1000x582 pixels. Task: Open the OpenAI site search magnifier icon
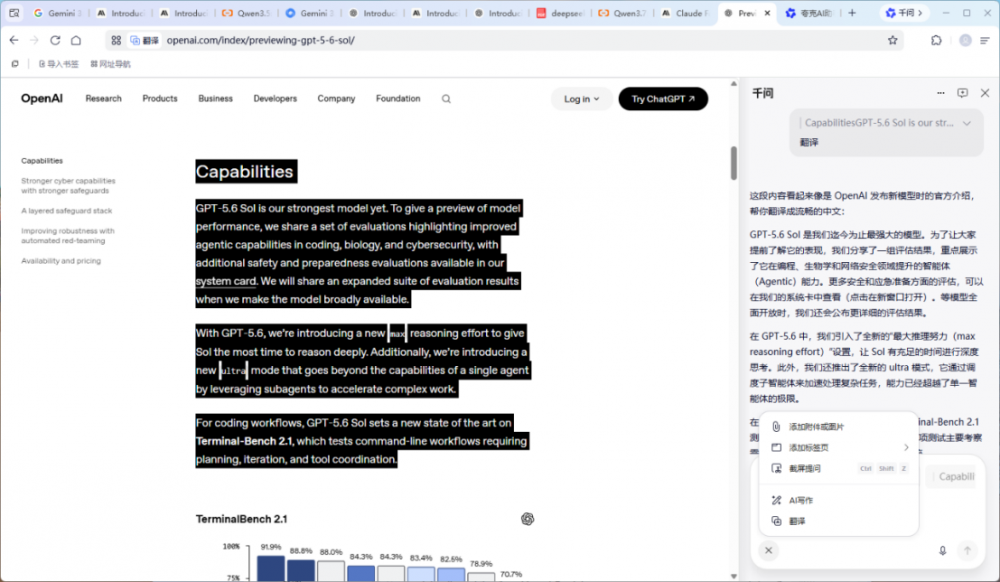coord(446,99)
